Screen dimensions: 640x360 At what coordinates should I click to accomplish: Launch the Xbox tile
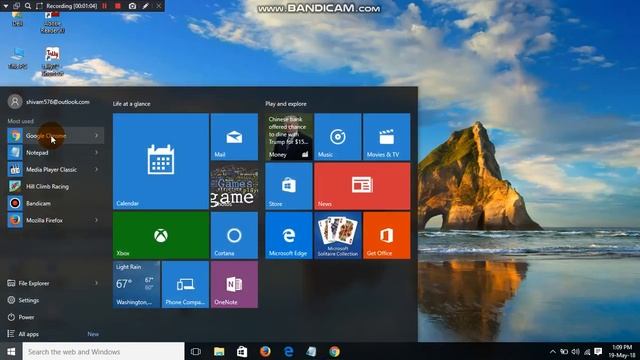coord(161,236)
